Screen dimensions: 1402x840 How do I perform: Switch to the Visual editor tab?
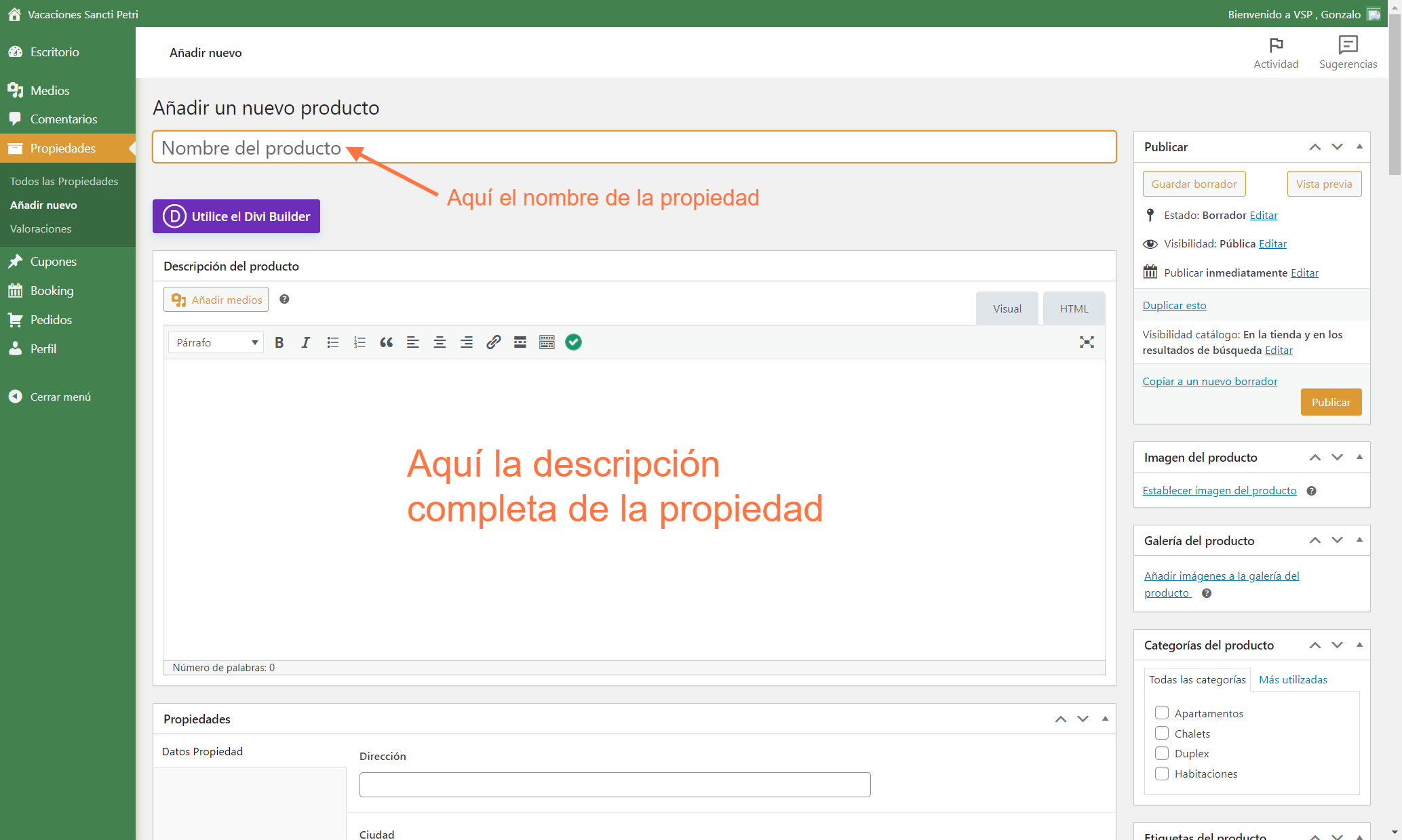click(1007, 308)
